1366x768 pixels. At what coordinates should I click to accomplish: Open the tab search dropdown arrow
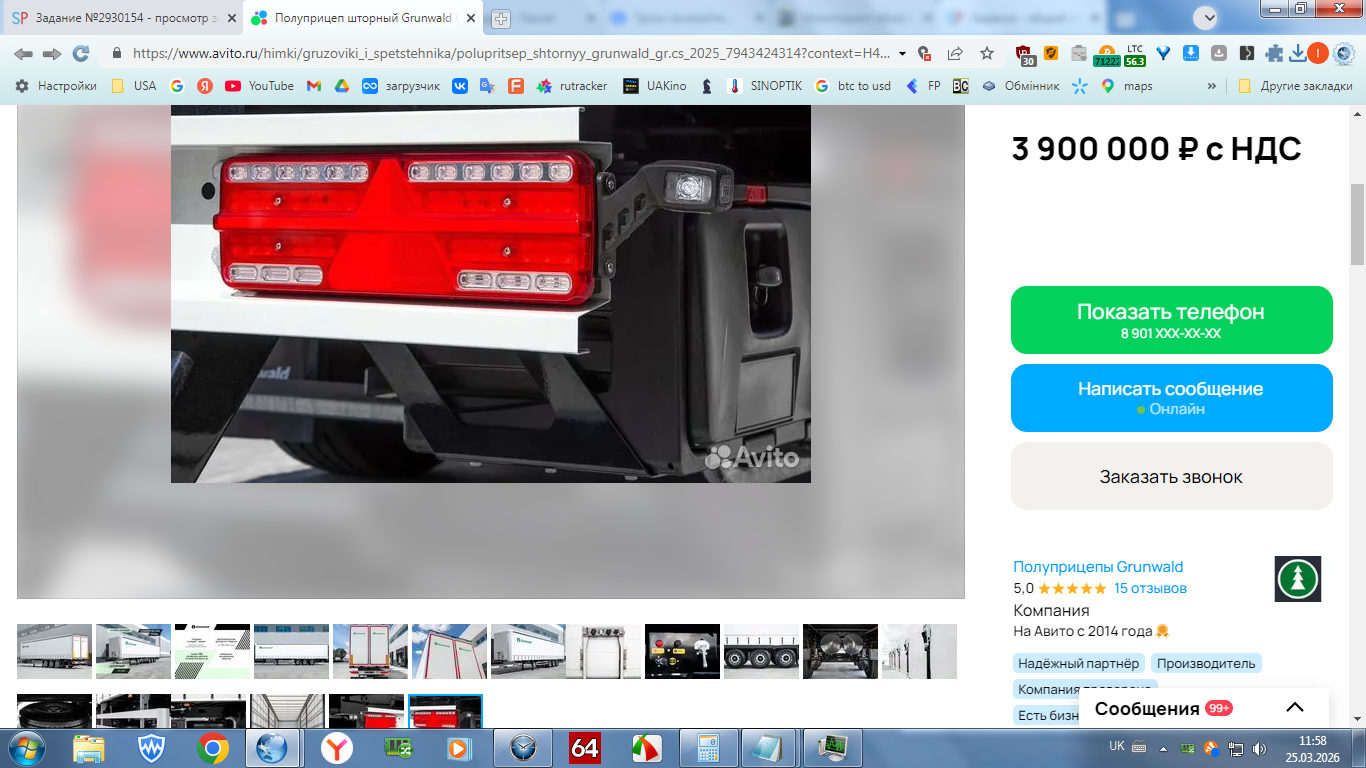click(x=1207, y=17)
